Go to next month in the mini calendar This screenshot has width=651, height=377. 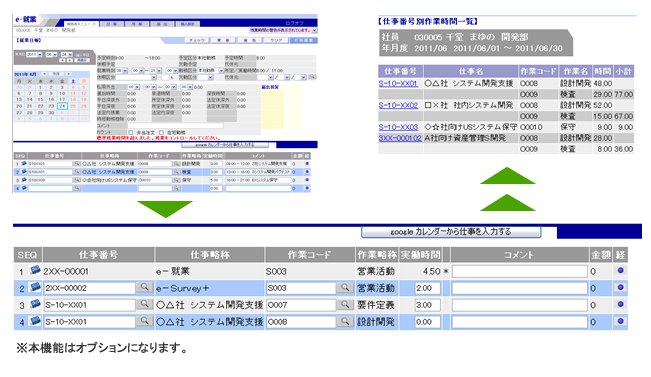click(69, 74)
